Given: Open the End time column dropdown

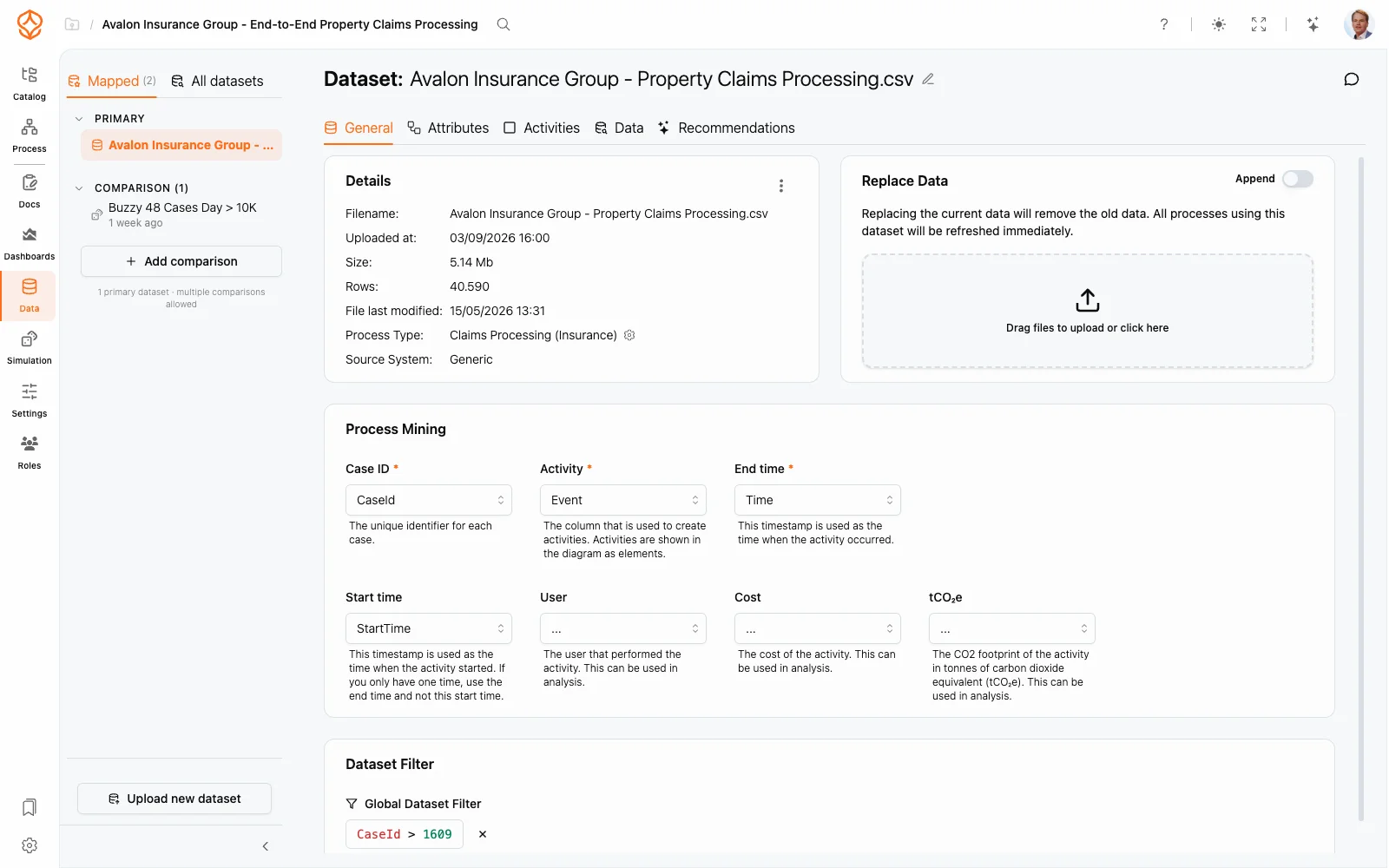Looking at the screenshot, I should click(x=818, y=500).
